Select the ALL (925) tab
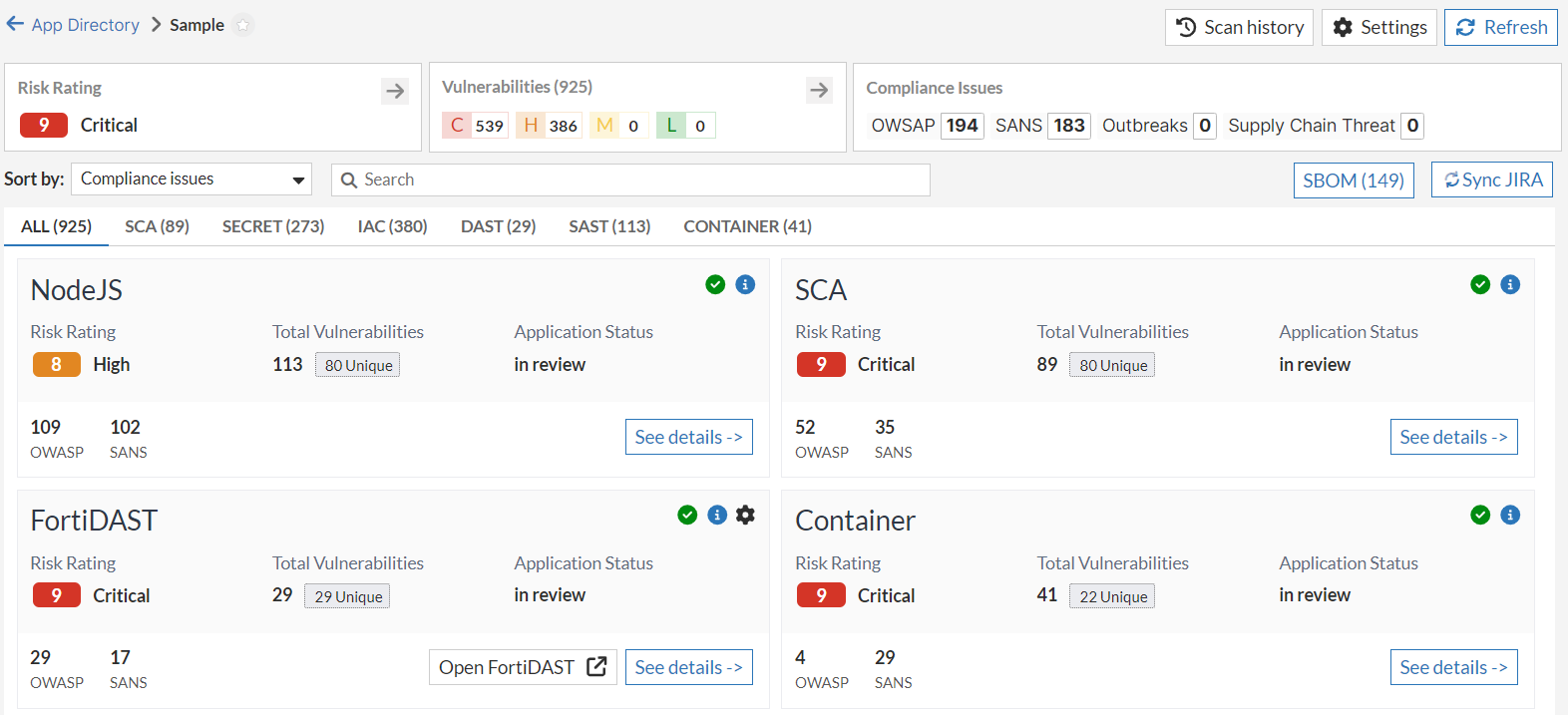 pyautogui.click(x=57, y=226)
